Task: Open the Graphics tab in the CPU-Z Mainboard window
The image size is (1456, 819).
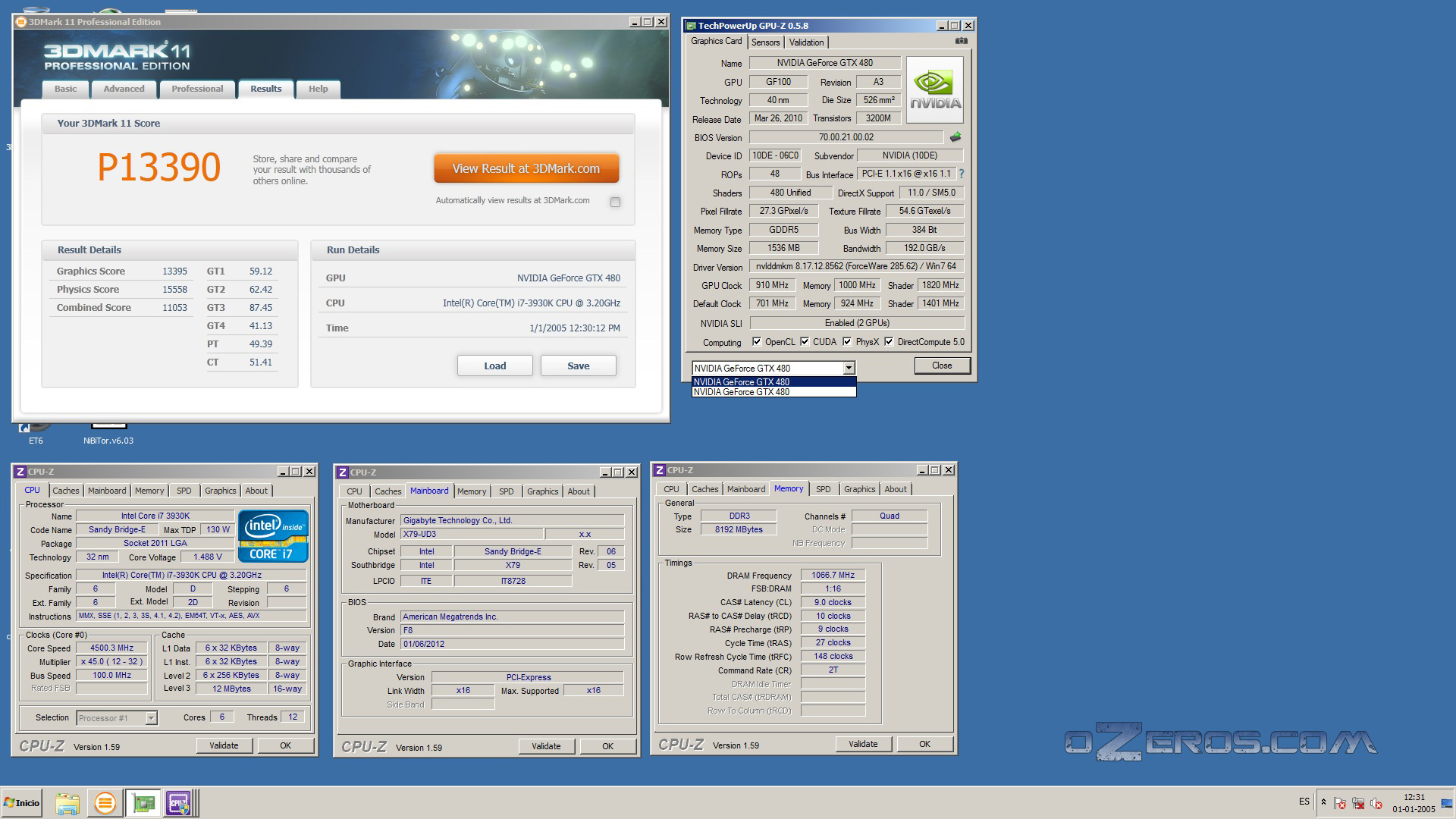Action: 543,491
